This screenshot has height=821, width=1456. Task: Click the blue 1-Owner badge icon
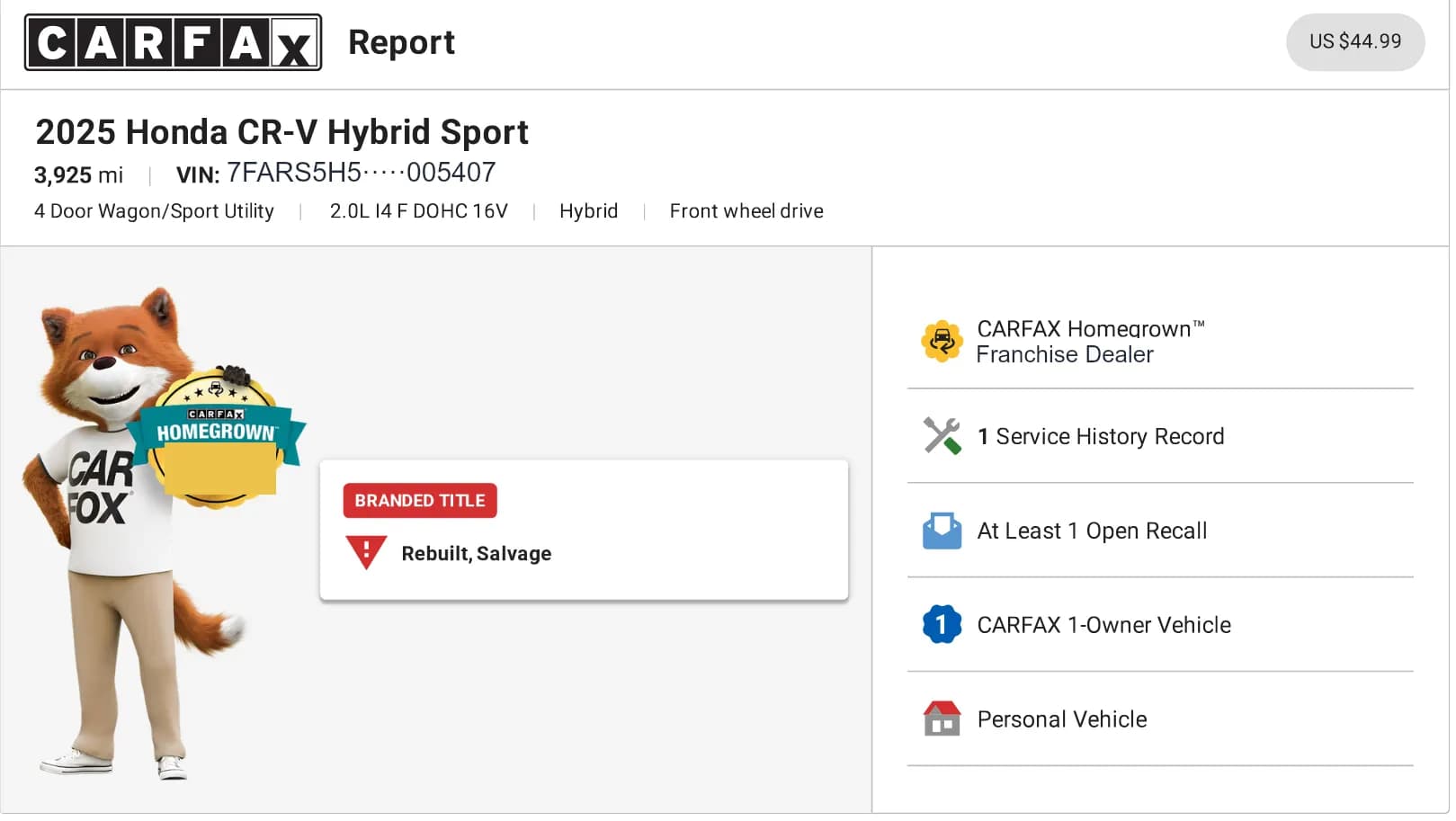click(x=942, y=624)
